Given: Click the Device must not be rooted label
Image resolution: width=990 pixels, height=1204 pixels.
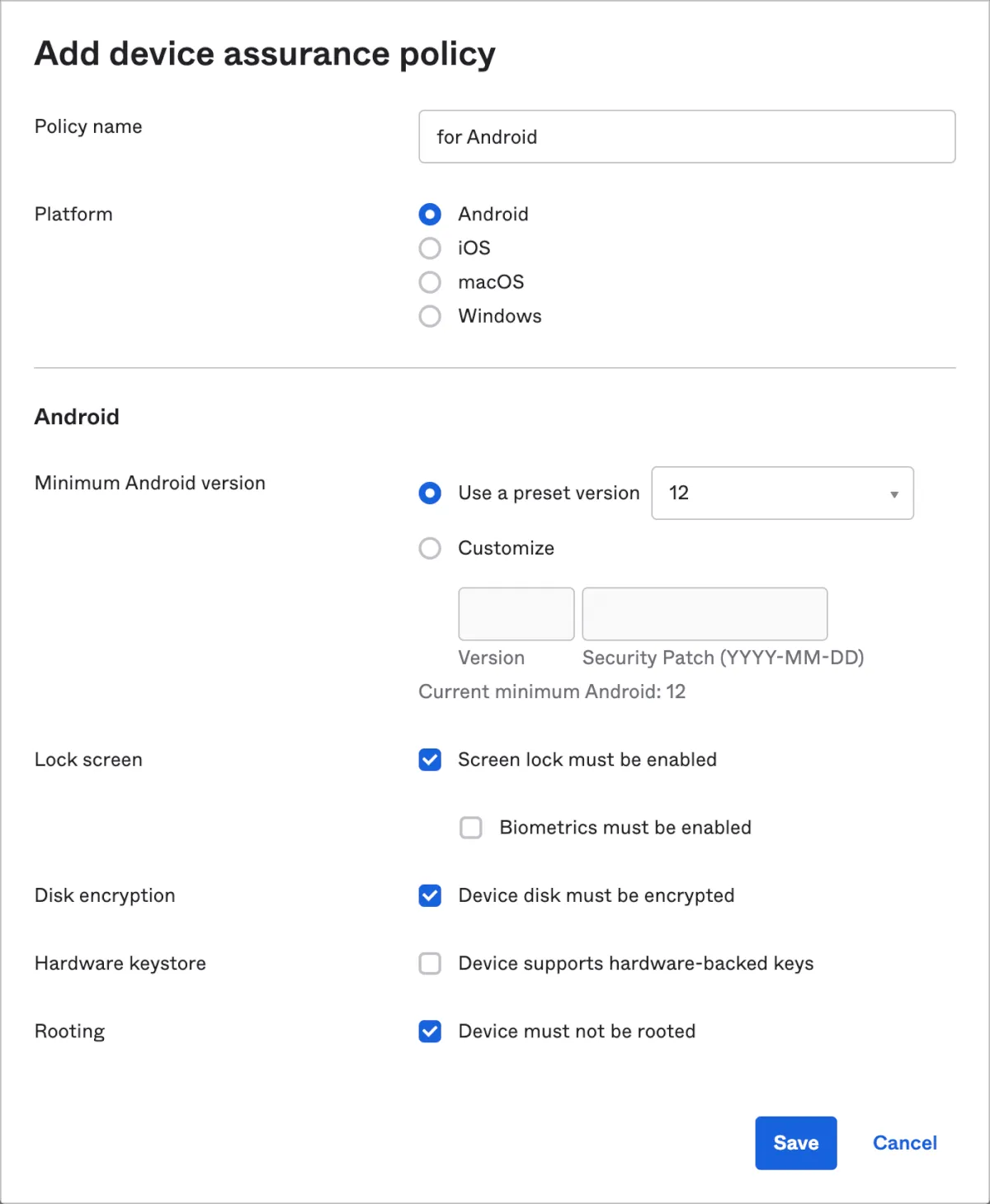Looking at the screenshot, I should [577, 1032].
